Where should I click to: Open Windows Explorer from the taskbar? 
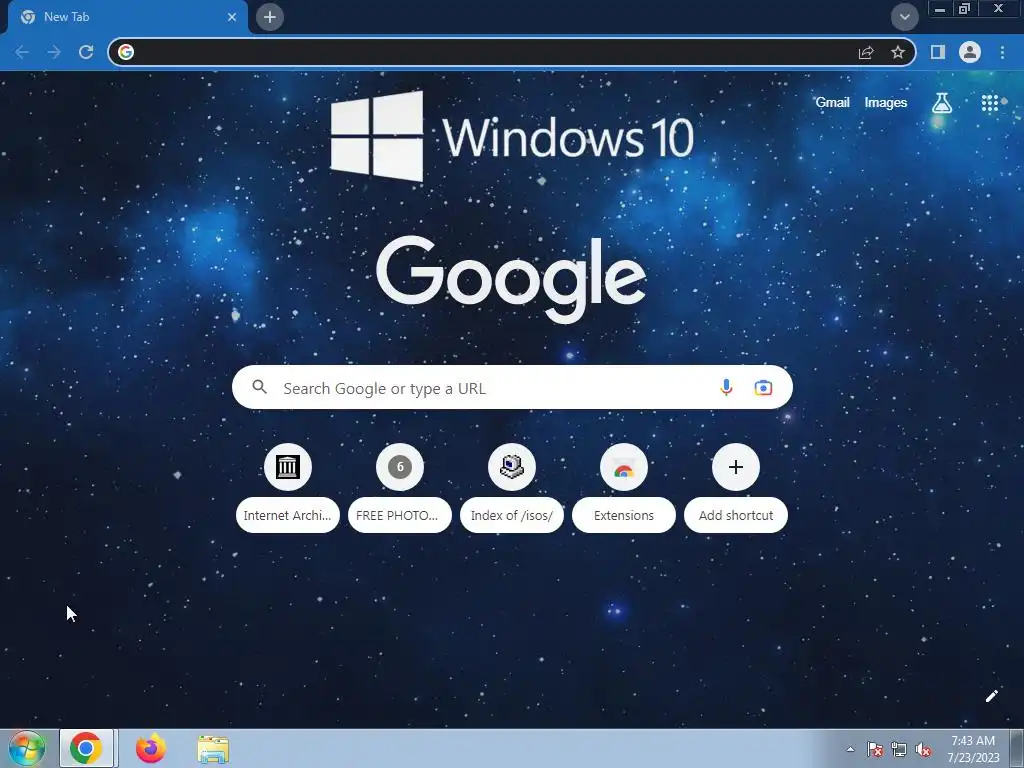click(213, 749)
